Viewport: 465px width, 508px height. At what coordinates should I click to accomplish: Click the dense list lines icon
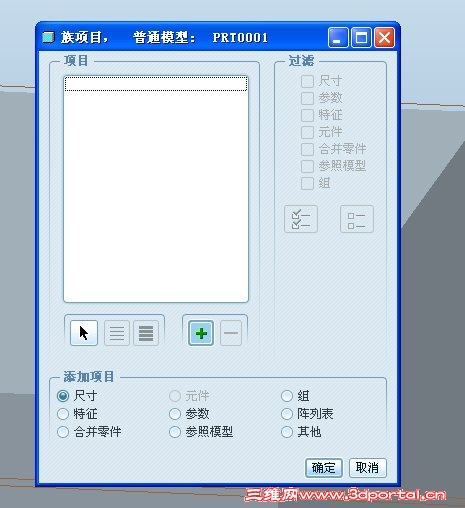[x=146, y=333]
